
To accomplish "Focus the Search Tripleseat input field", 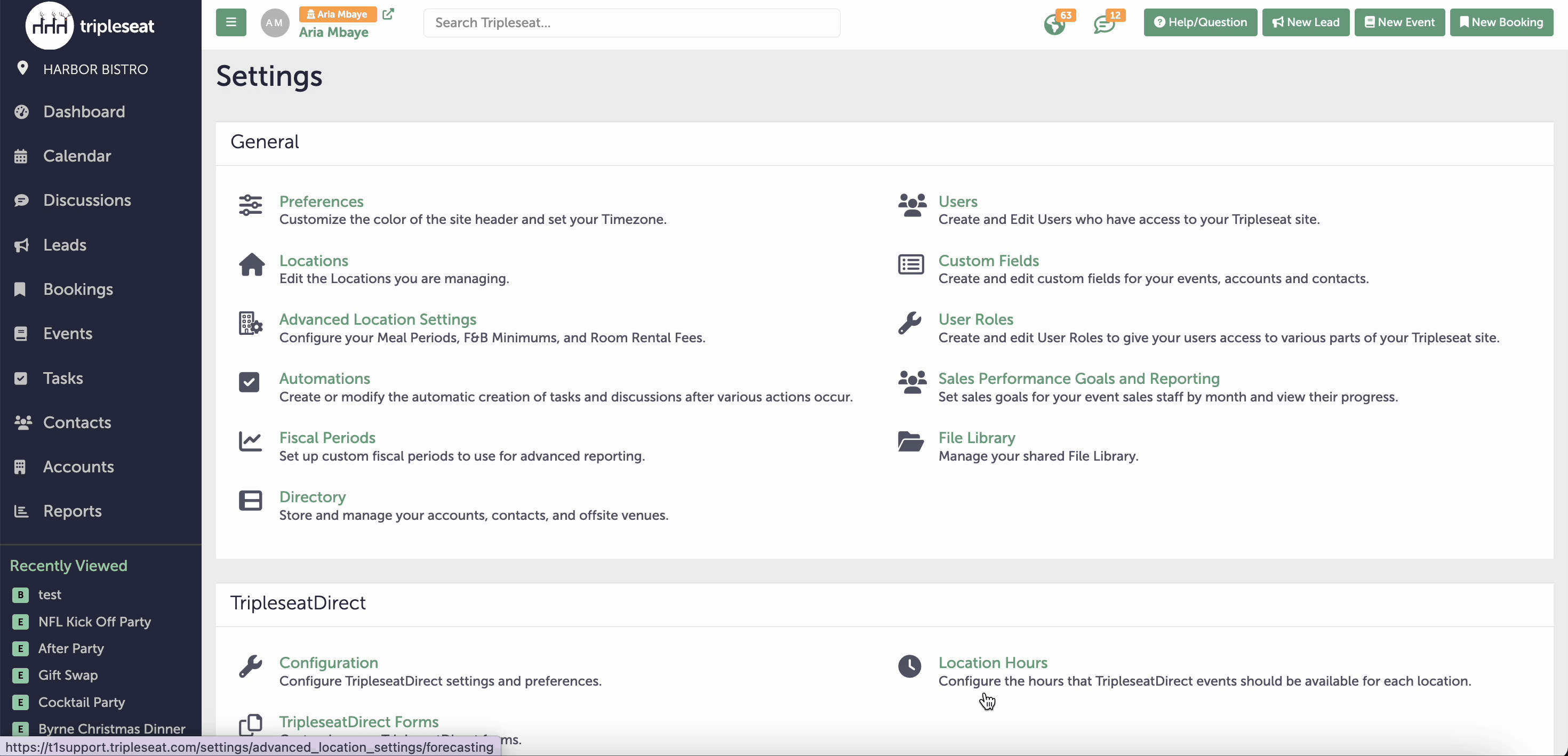I will click(x=631, y=22).
